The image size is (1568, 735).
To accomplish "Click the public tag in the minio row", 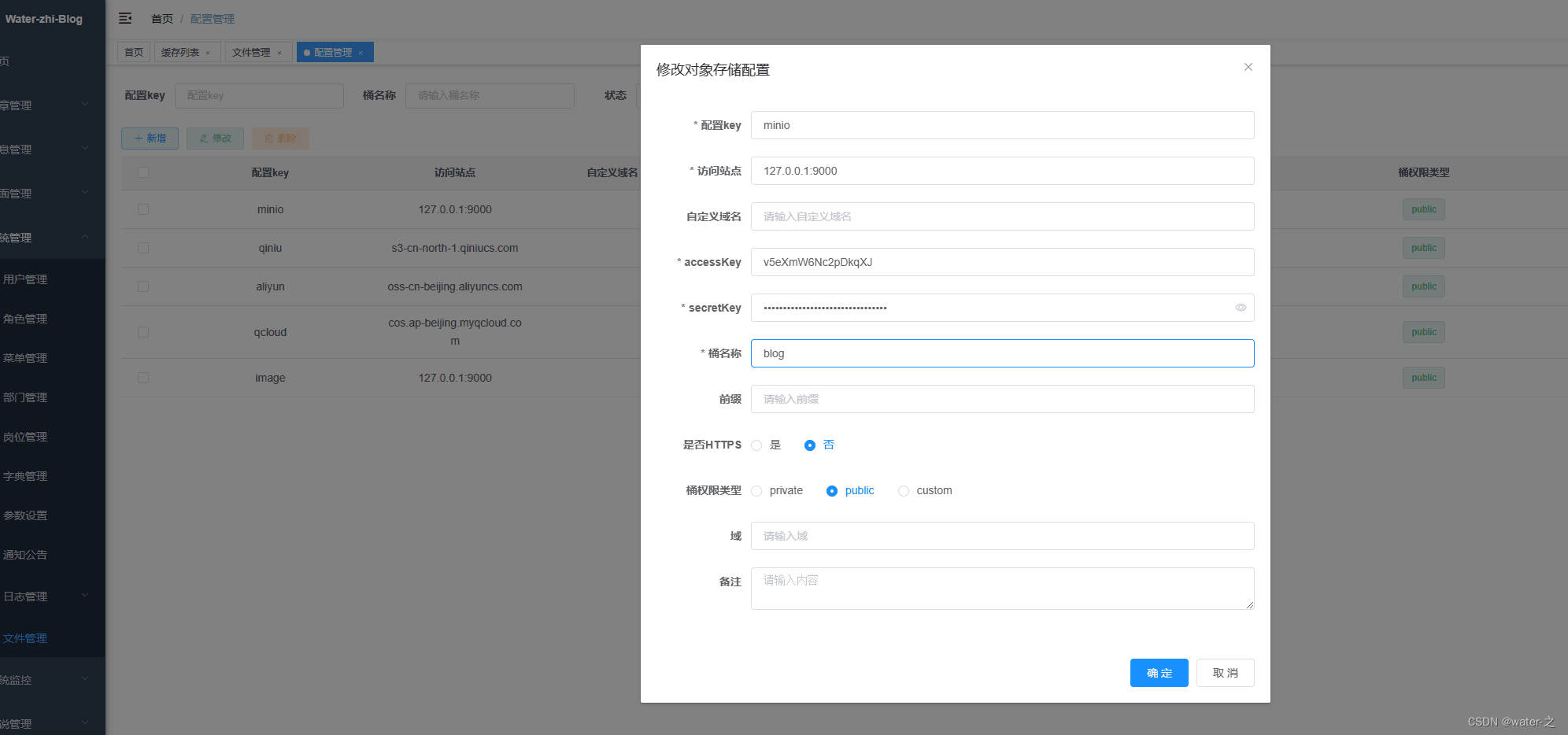I will [1424, 209].
